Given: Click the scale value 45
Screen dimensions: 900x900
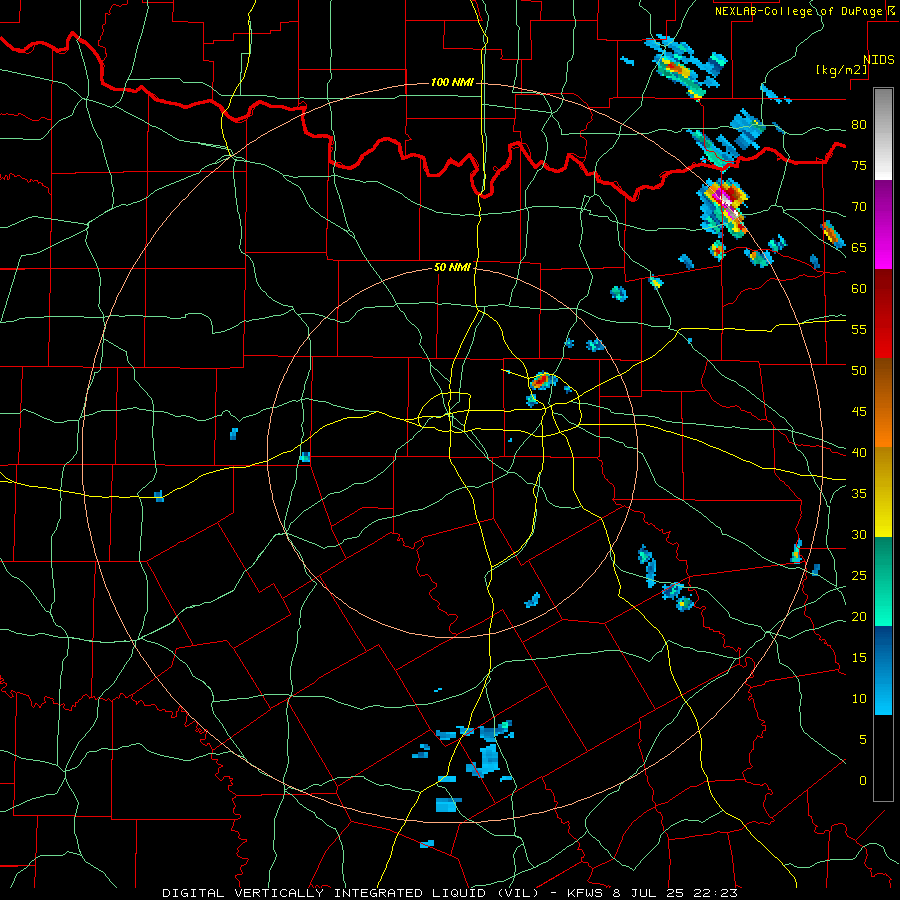Looking at the screenshot, I should click(x=859, y=412).
